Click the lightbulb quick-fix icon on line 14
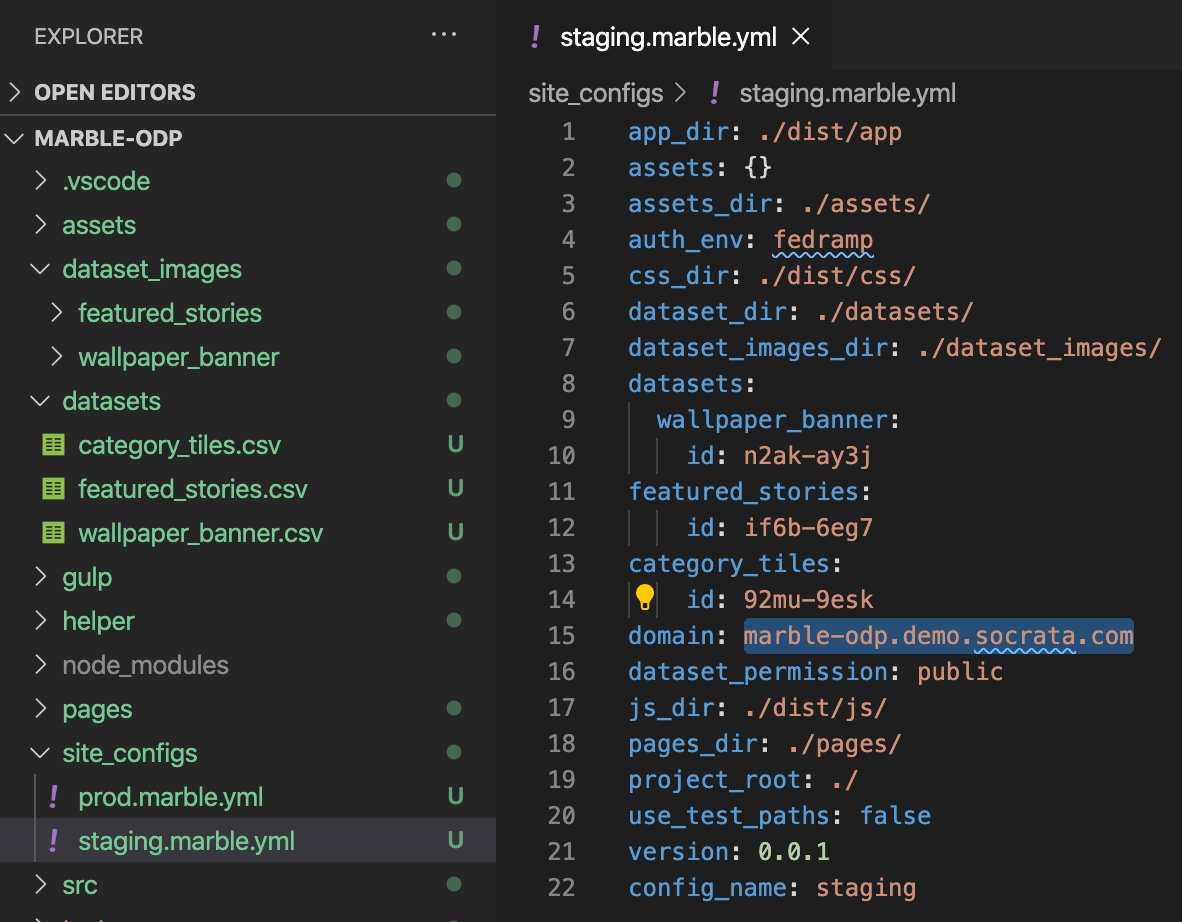Viewport: 1182px width, 922px height. (645, 598)
